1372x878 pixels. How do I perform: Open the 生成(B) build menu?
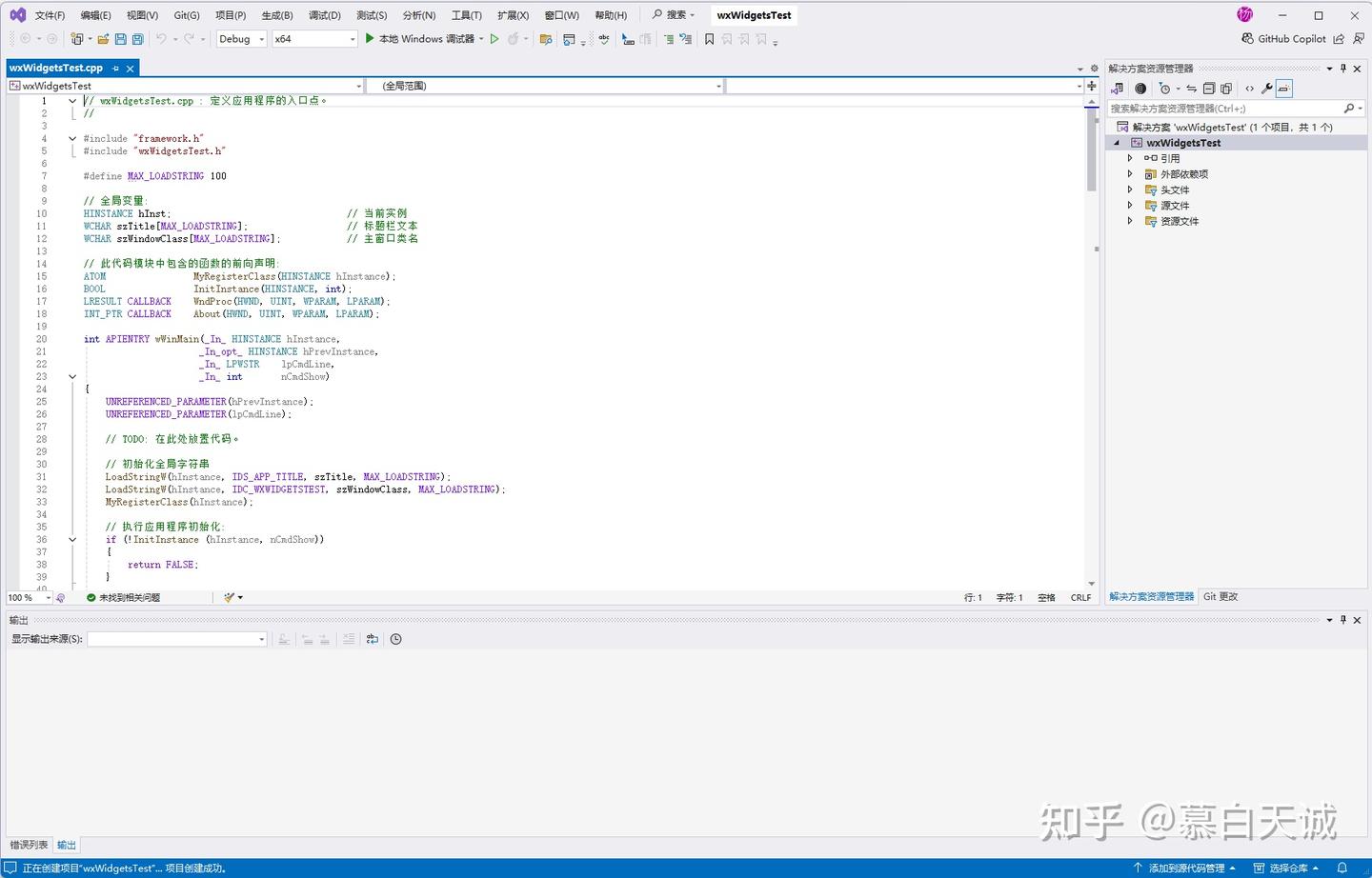(277, 15)
